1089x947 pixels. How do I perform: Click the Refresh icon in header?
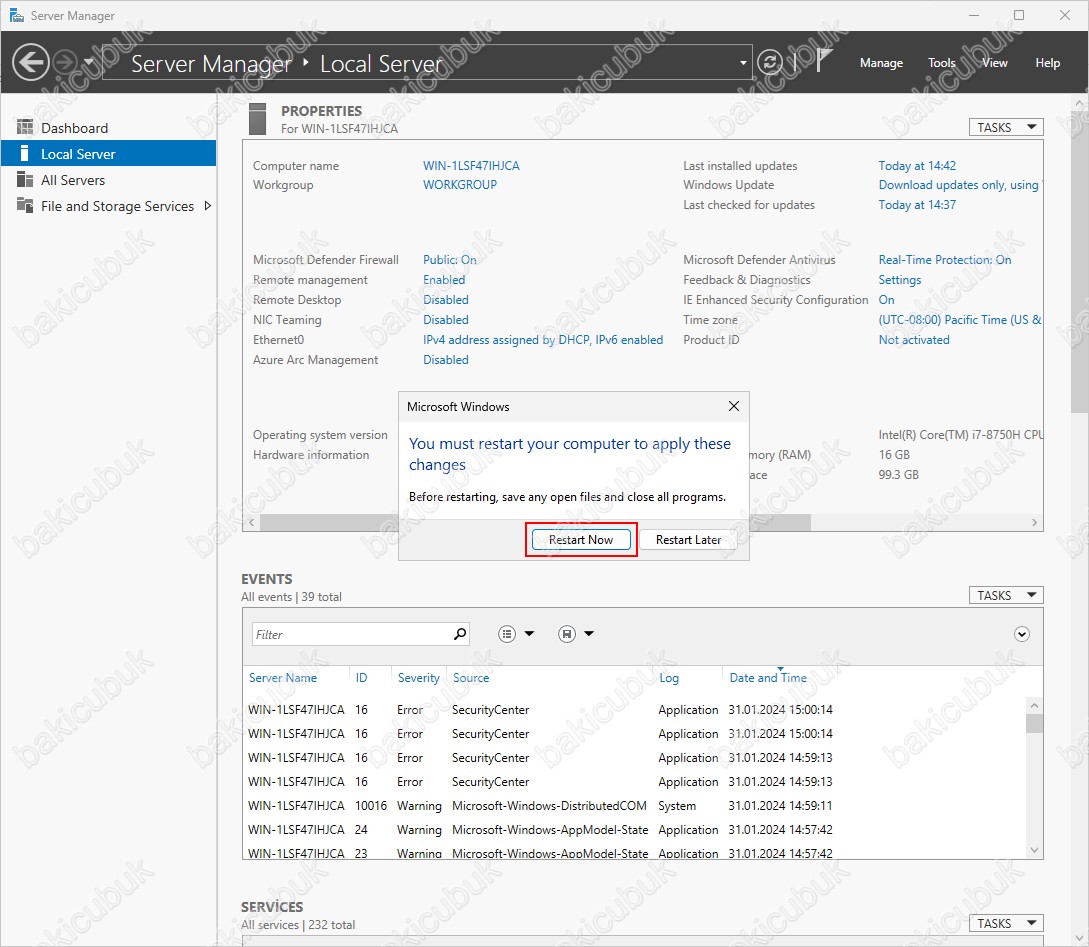770,62
